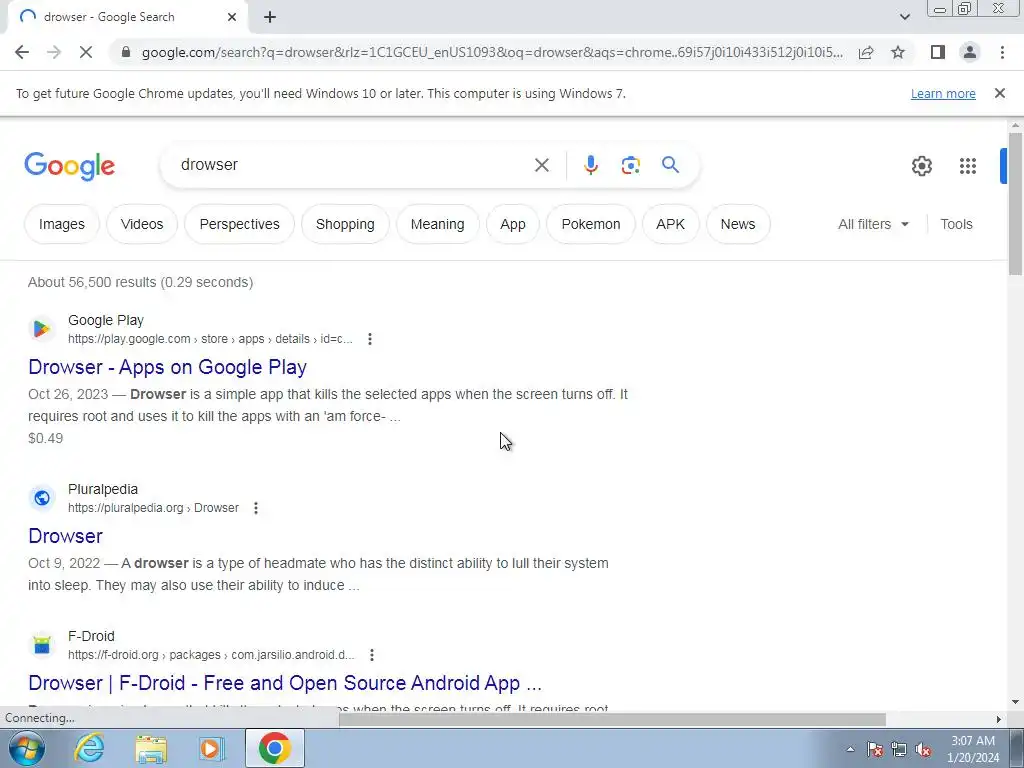Filter results by News
Image resolution: width=1024 pixels, height=768 pixels.
tap(738, 224)
